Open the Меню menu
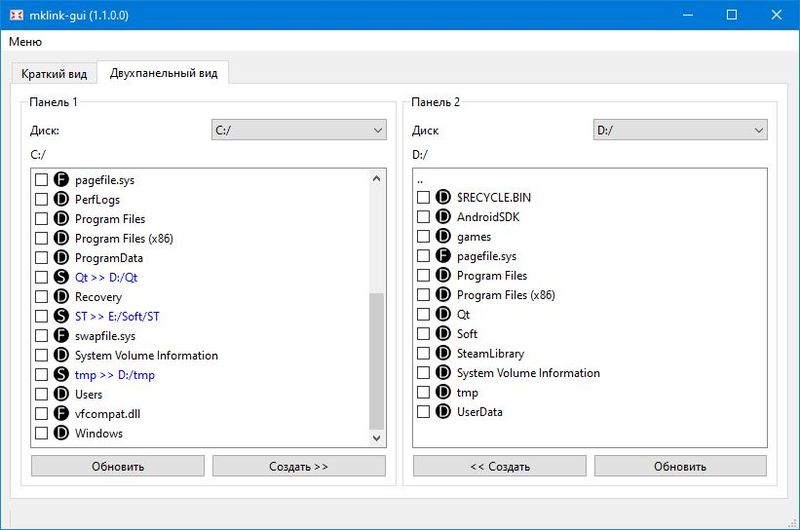This screenshot has width=800, height=530. [x=26, y=42]
